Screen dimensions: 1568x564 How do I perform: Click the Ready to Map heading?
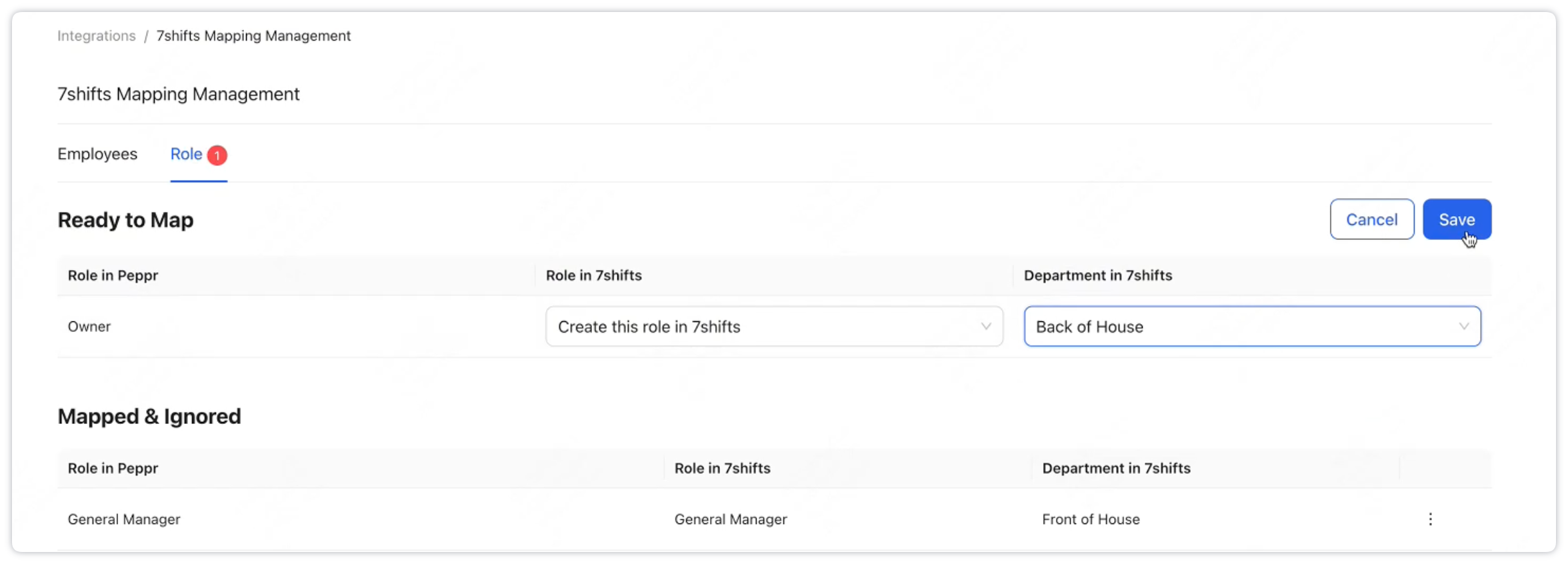[x=125, y=220]
